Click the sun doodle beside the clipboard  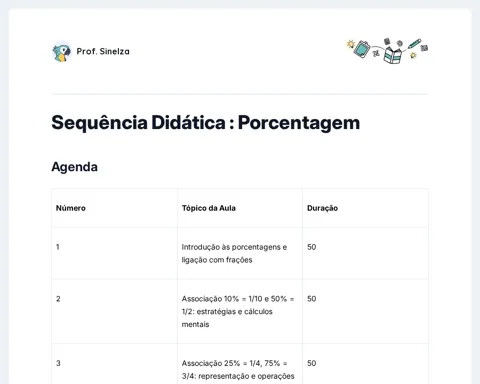pos(350,44)
